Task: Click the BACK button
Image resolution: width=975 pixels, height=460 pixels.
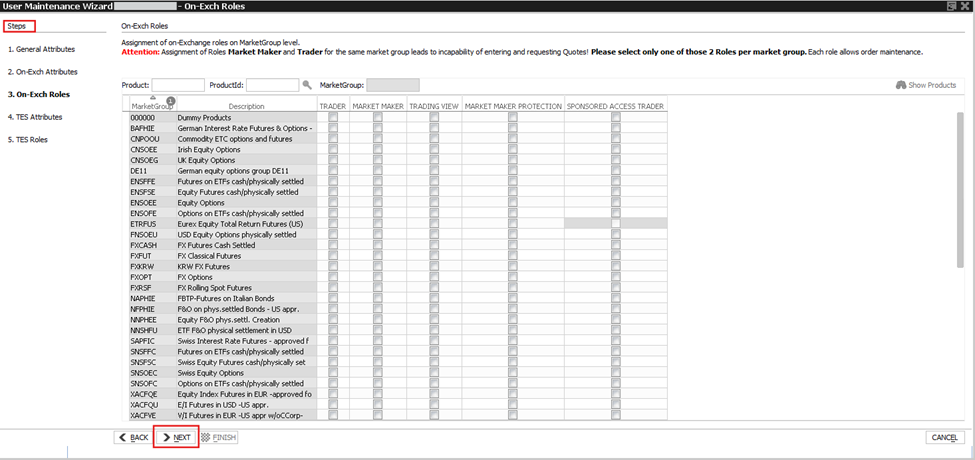Action: click(x=133, y=438)
